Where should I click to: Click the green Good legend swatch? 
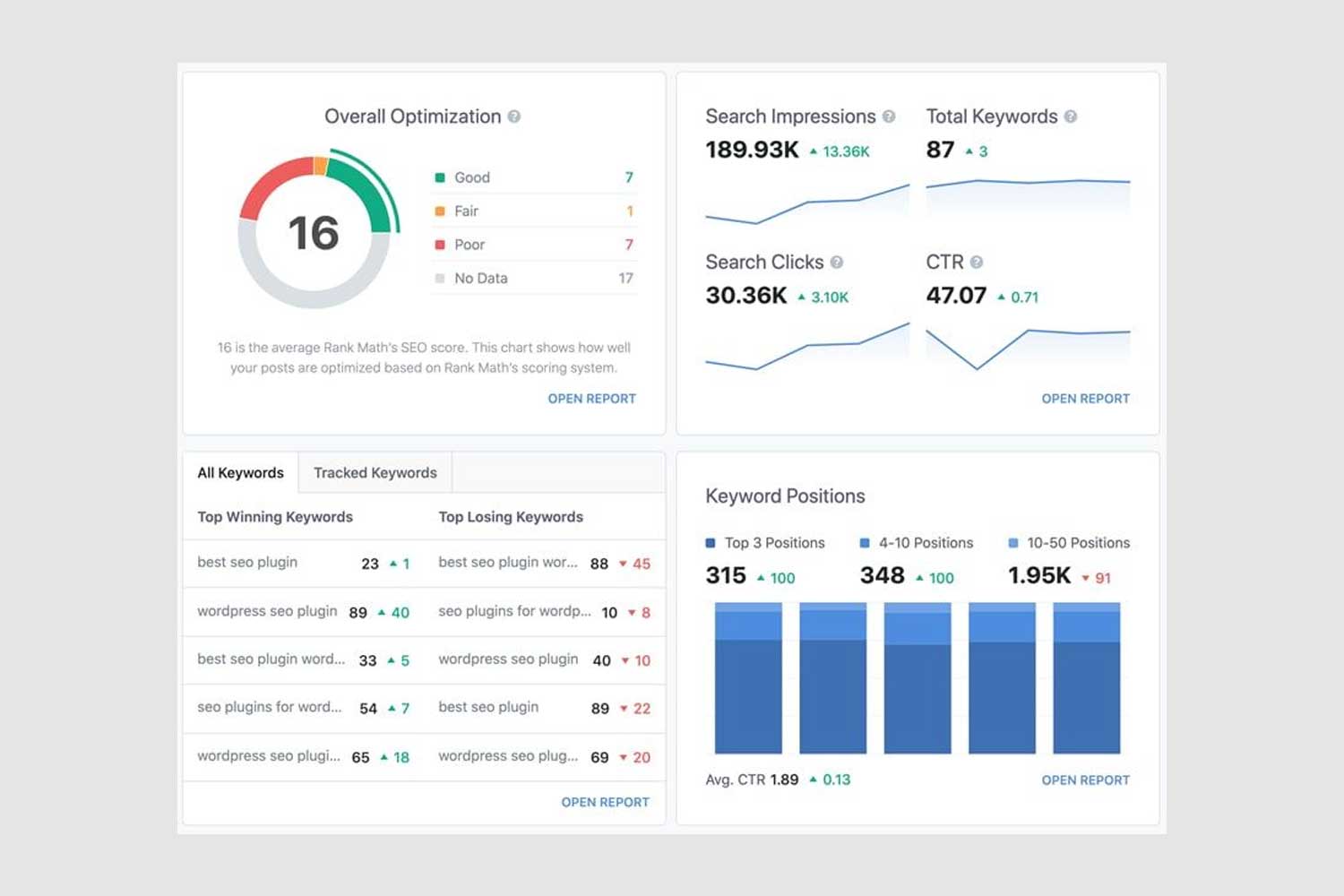point(440,177)
